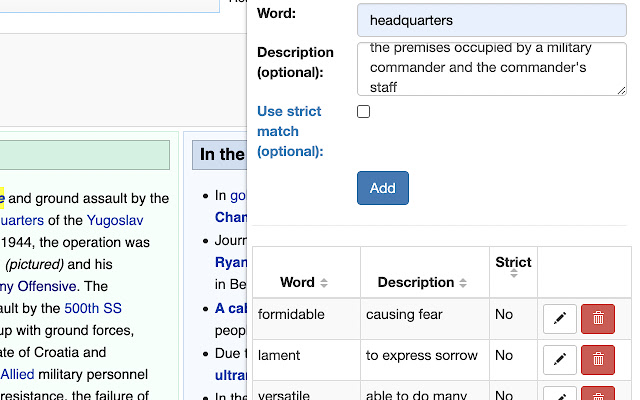Select the 'to express sorrow' description cell
The height and width of the screenshot is (400, 640).
click(x=425, y=360)
